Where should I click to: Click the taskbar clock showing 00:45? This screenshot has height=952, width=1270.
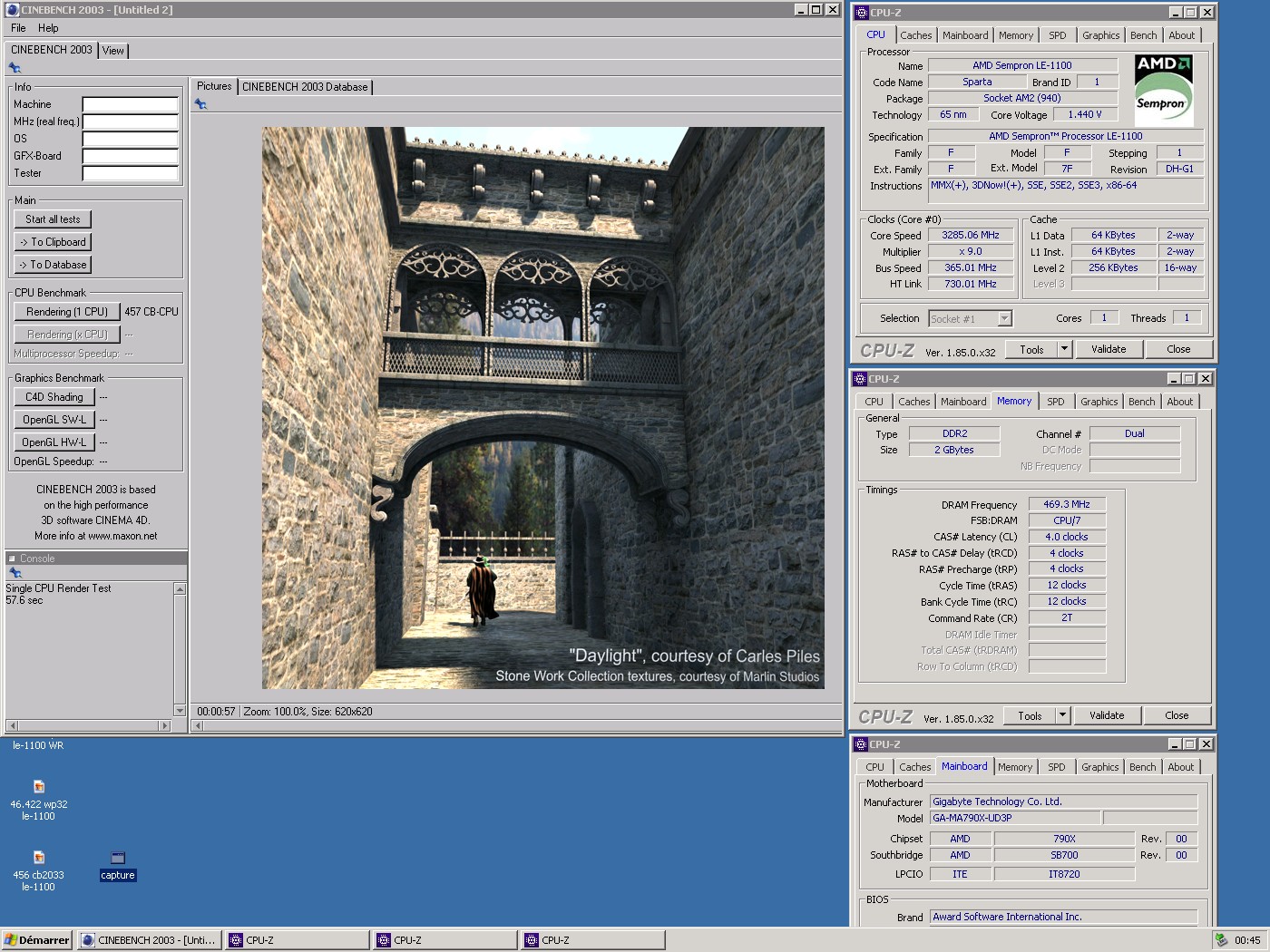(x=1247, y=940)
